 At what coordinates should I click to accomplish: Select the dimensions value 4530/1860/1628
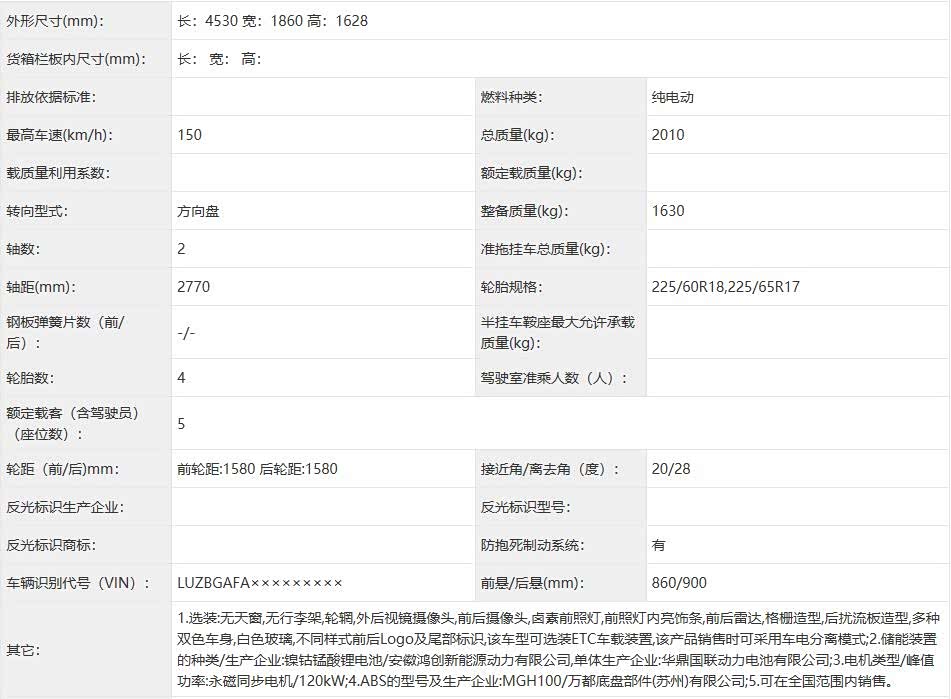272,21
